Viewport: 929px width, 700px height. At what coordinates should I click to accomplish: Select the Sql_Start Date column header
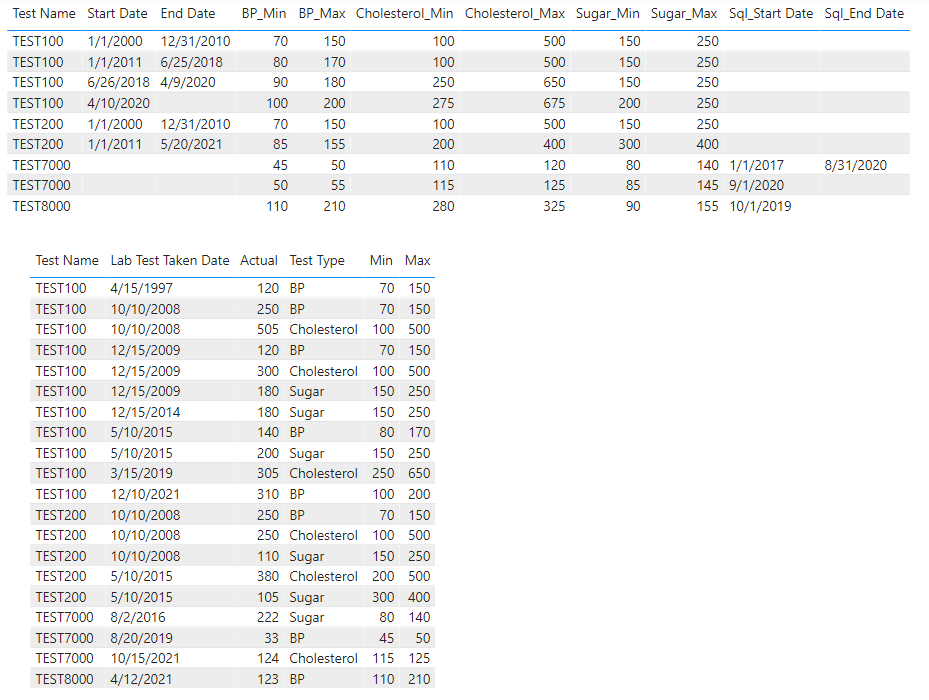coord(771,14)
